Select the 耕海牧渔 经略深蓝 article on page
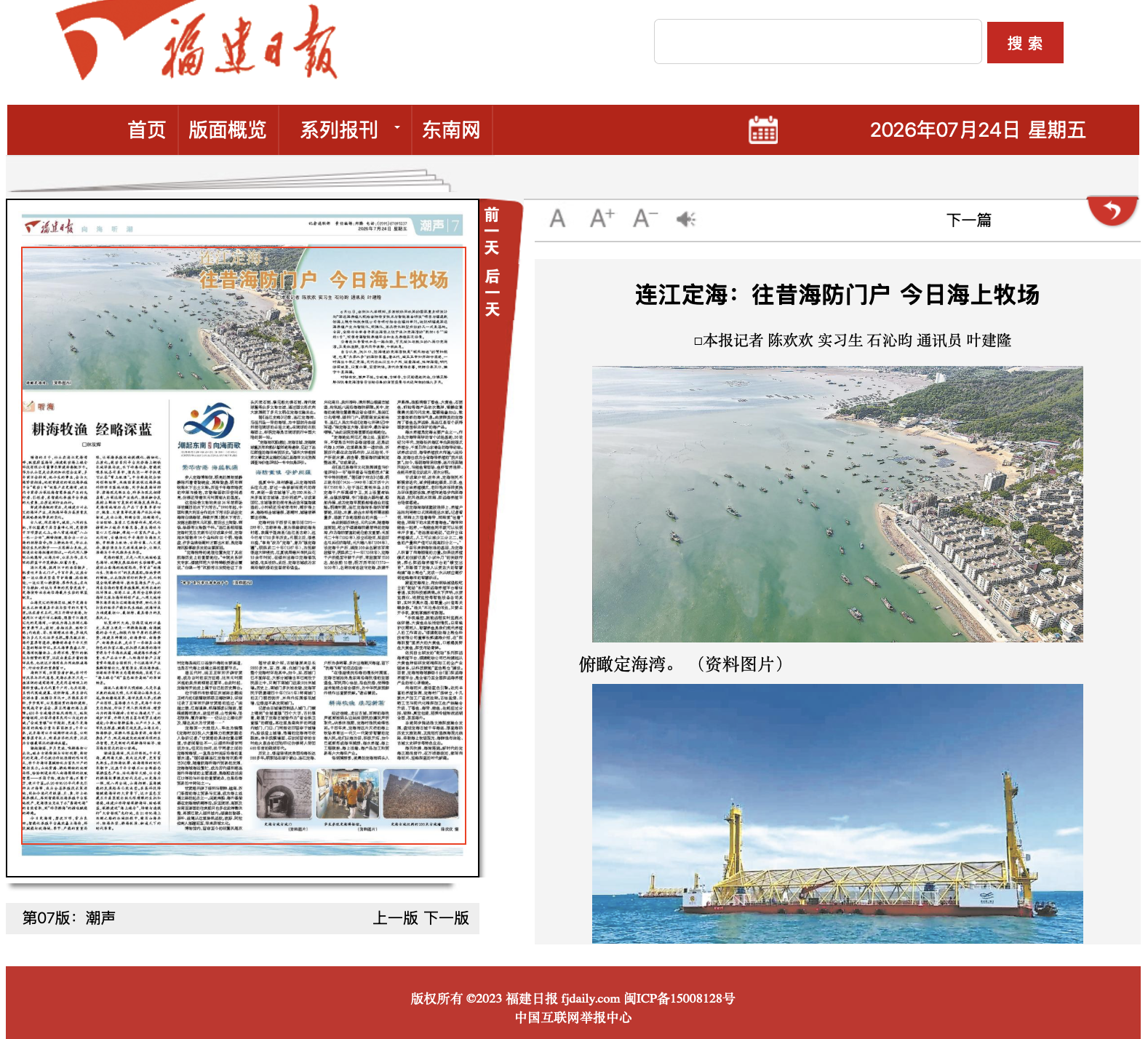 92,429
